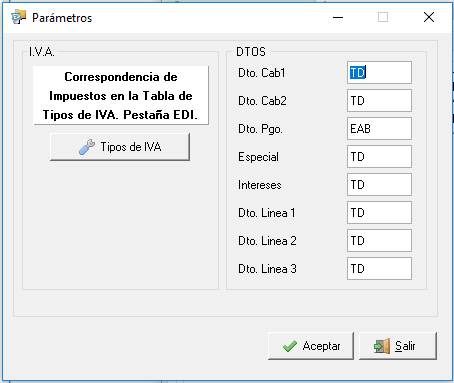Viewport: 454px width, 383px height.
Task: Click the Dto. Linea 1 input box
Action: (x=379, y=212)
